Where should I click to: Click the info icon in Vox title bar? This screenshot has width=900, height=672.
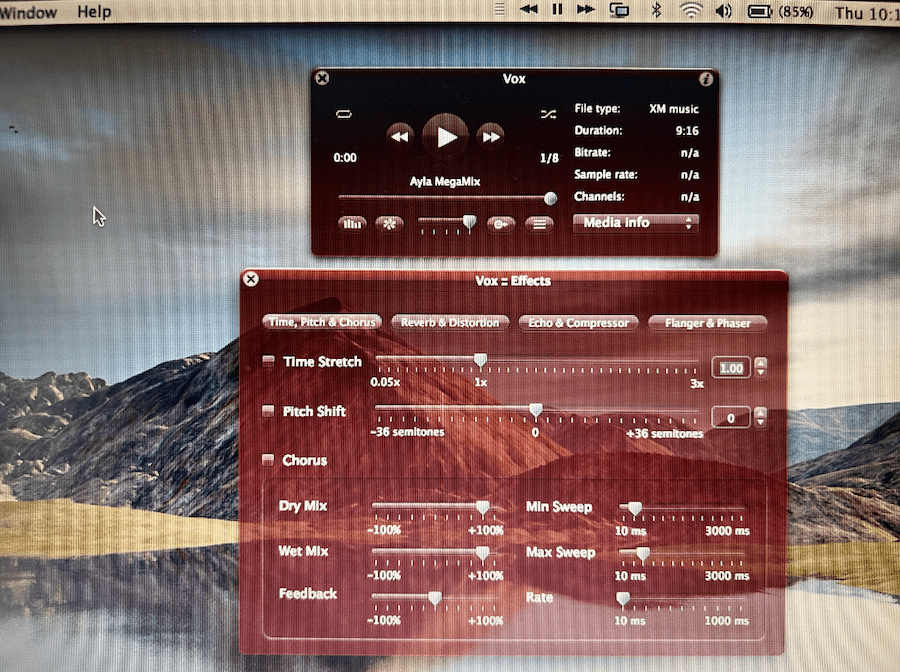[706, 79]
